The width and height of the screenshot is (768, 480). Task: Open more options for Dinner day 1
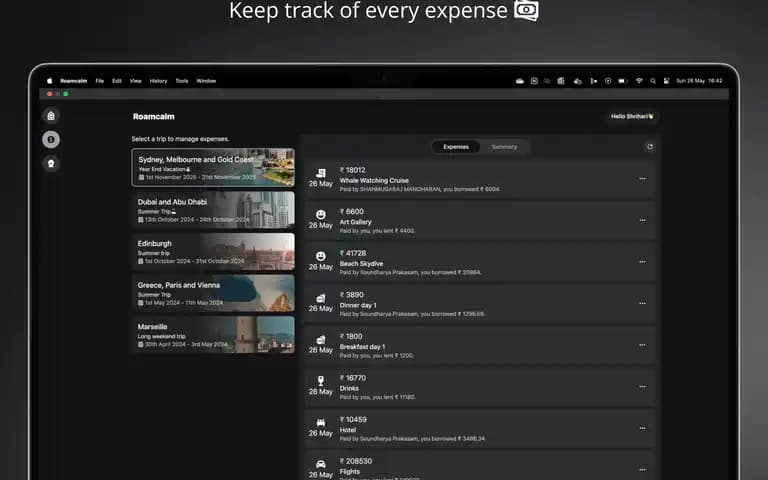642,304
